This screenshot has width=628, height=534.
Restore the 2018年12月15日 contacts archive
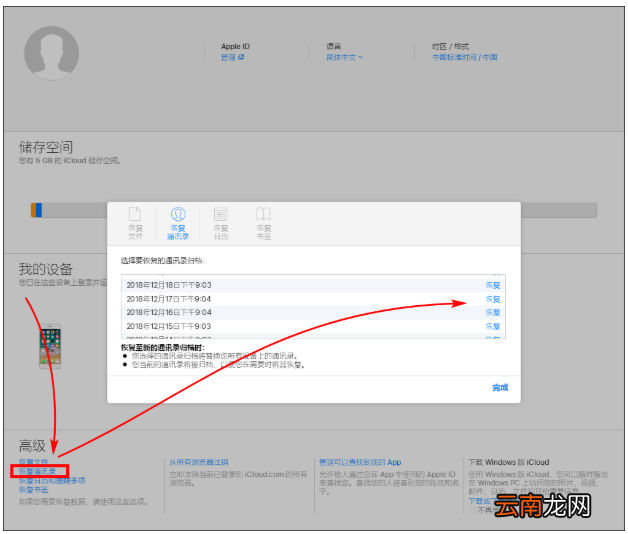pos(493,326)
